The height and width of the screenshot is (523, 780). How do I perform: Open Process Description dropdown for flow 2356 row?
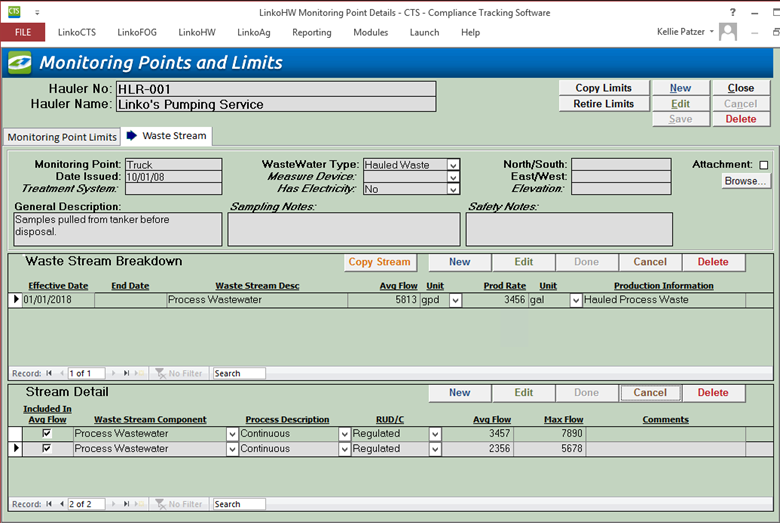click(x=344, y=449)
